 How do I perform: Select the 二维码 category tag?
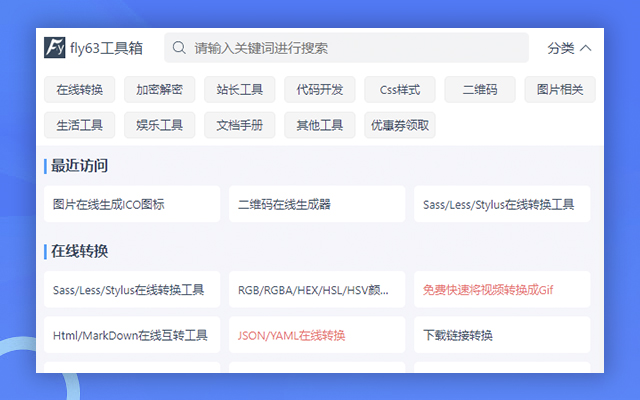point(480,89)
